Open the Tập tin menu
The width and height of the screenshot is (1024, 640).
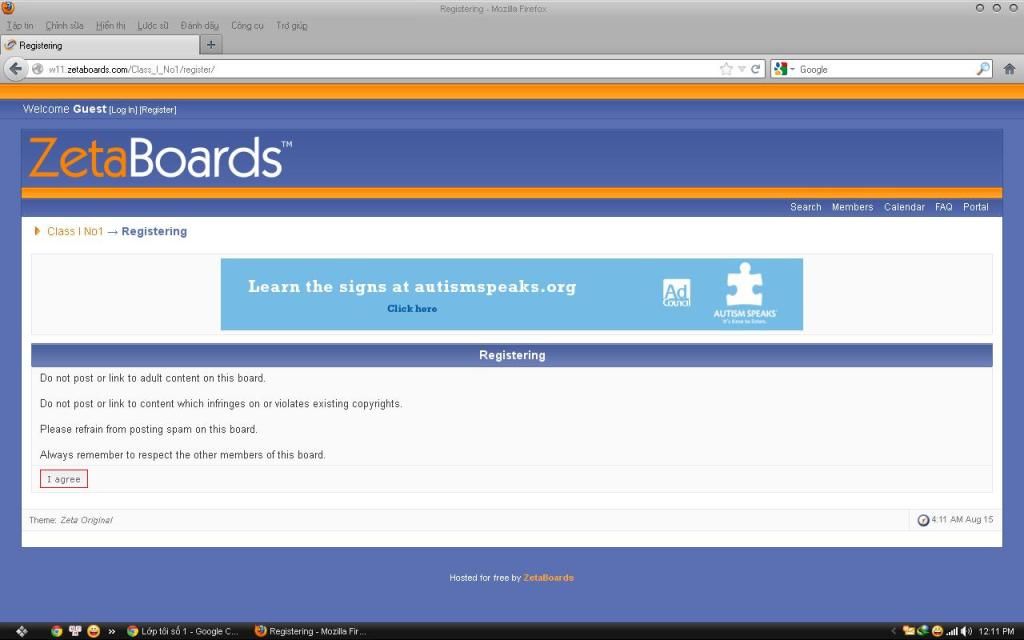(20, 25)
